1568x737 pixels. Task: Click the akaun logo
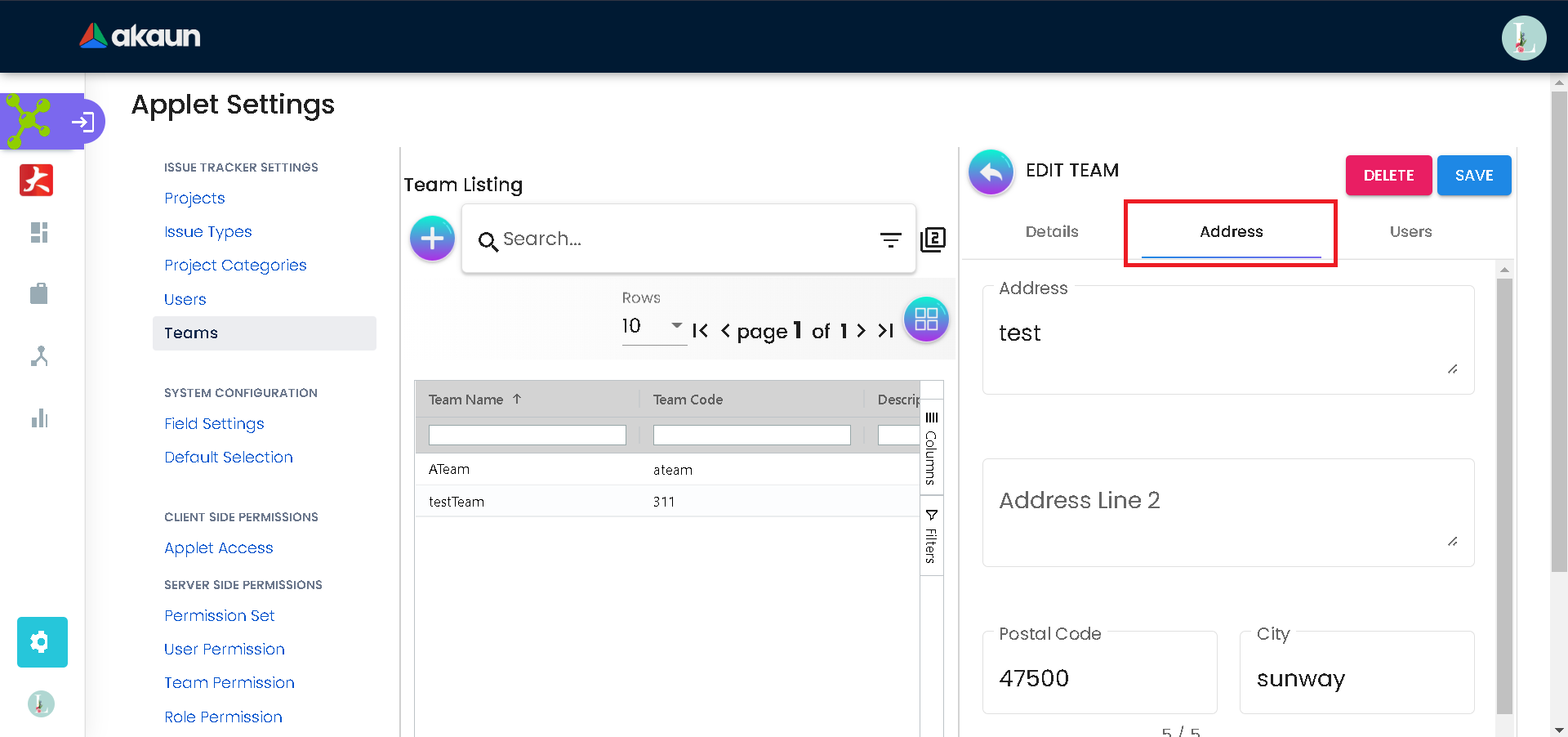click(140, 36)
